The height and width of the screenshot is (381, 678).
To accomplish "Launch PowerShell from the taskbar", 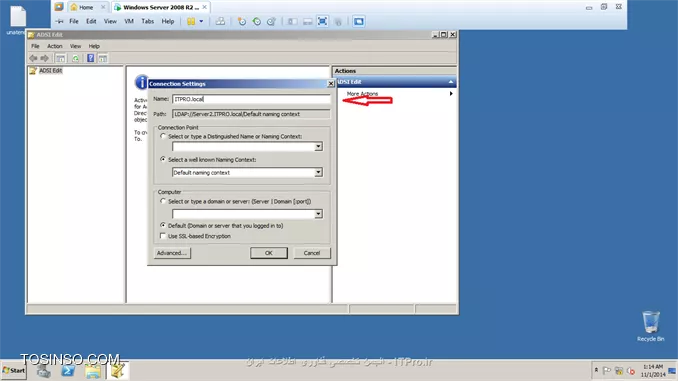I will click(x=68, y=371).
